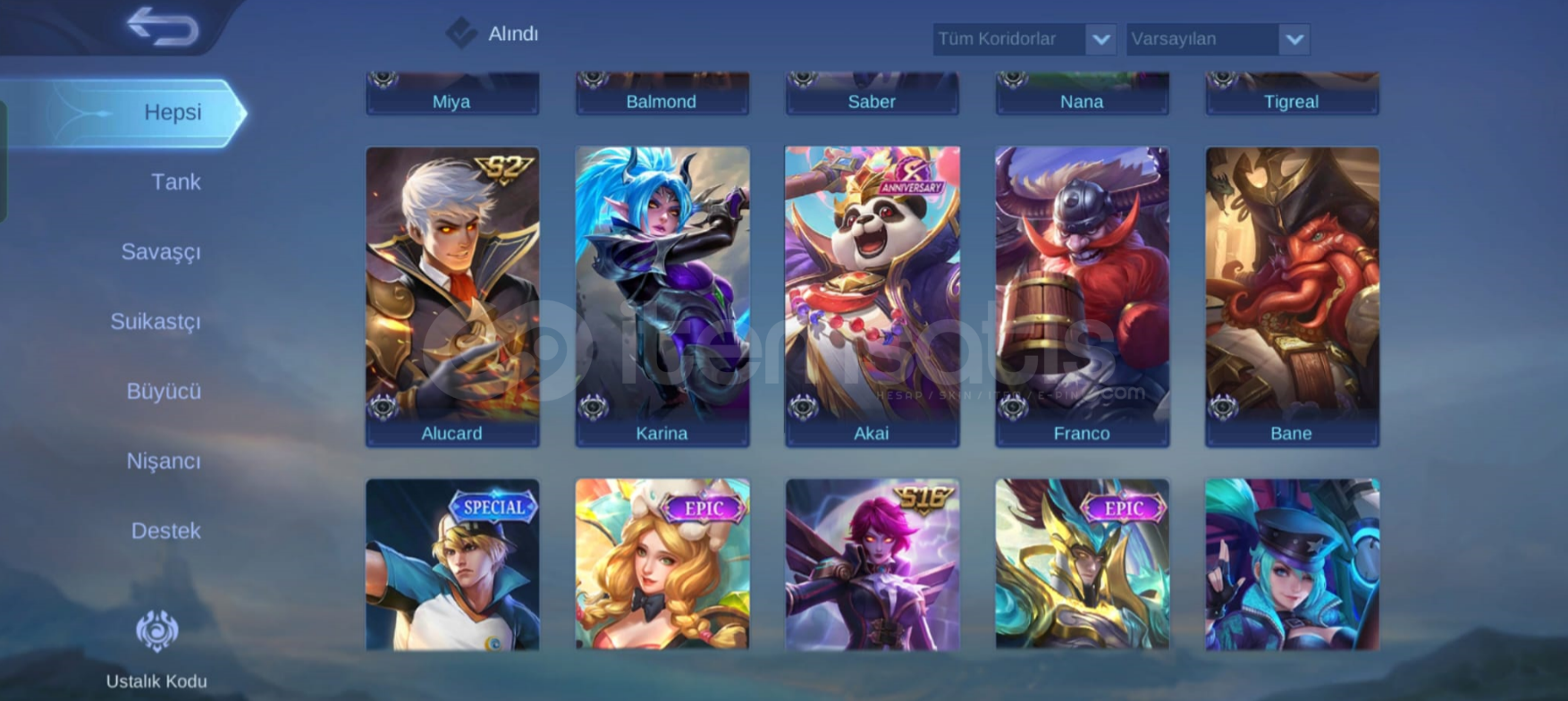Click the SPECIAL tag on bottom-left skin
This screenshot has width=1568, height=701.
493,507
